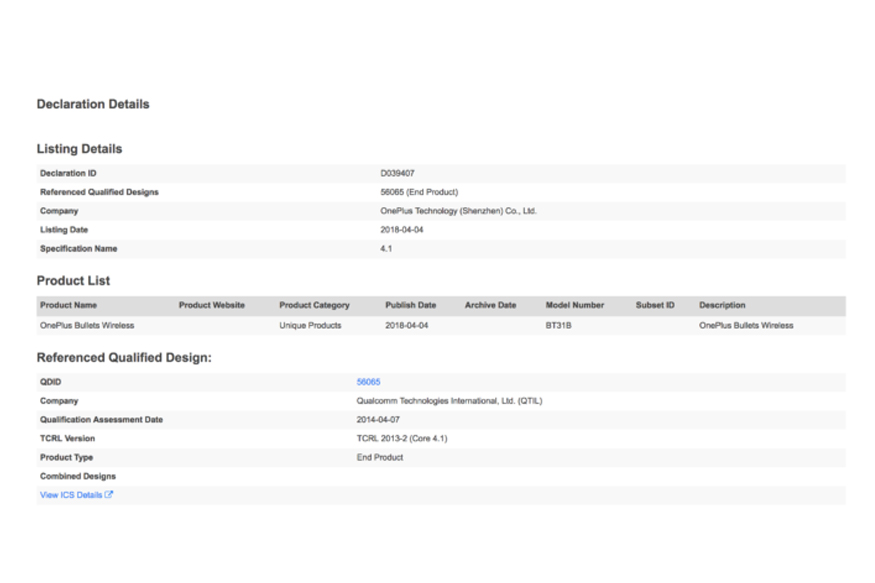Click the Combined Designs label
Viewport: 875px width, 583px height.
point(78,476)
